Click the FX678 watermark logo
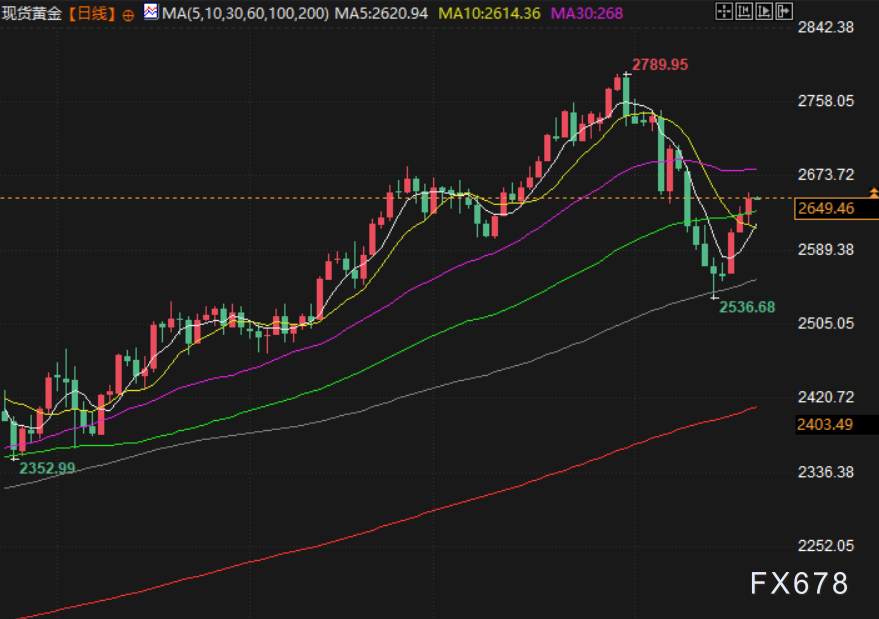 [x=799, y=583]
